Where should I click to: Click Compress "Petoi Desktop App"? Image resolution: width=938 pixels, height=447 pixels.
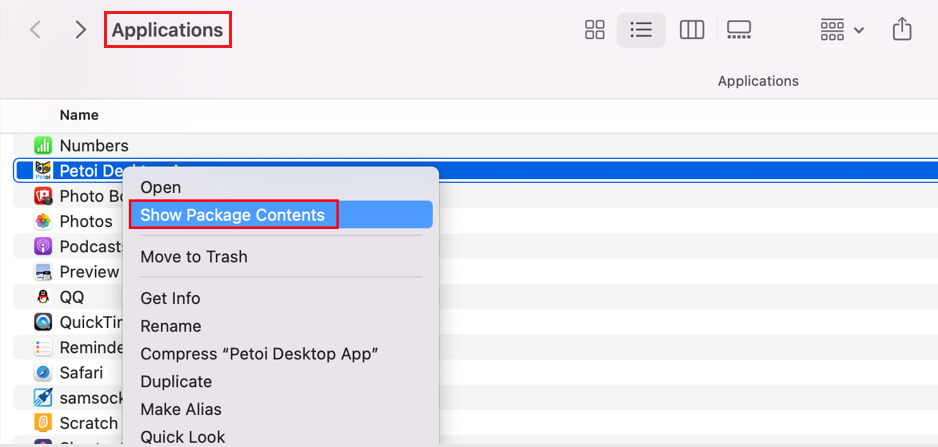click(x=259, y=354)
